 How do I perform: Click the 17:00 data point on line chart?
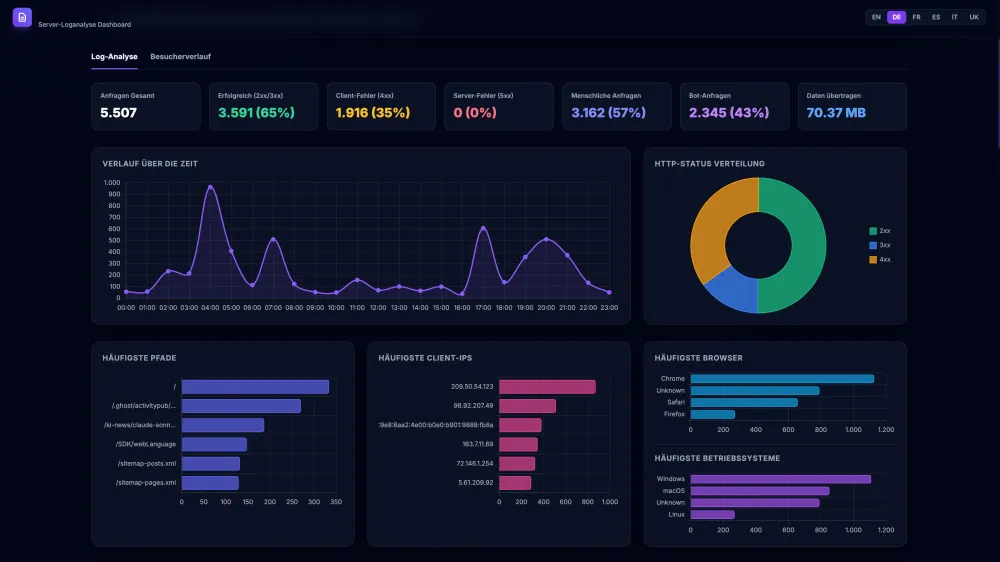(483, 228)
